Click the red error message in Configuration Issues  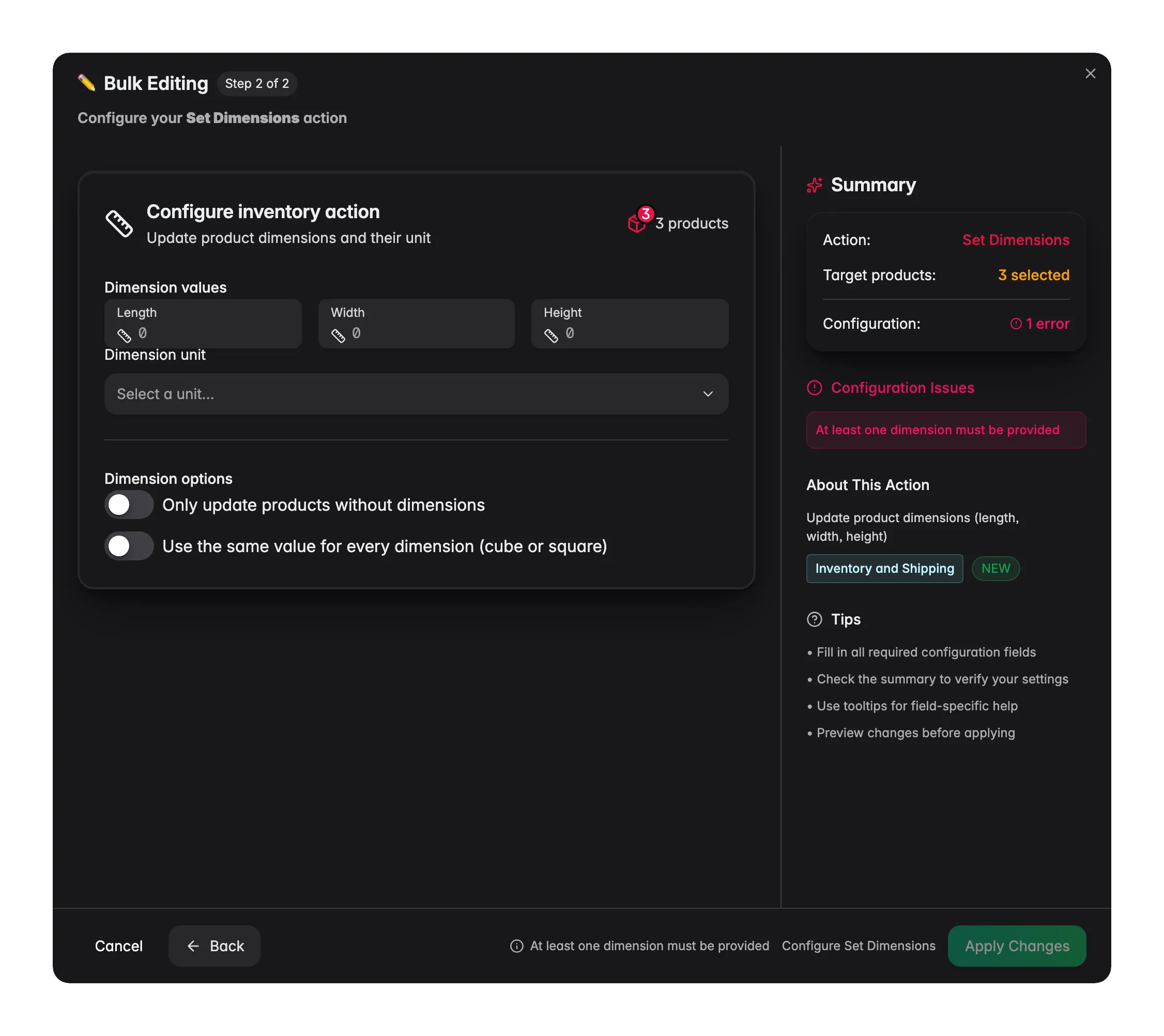(x=946, y=430)
